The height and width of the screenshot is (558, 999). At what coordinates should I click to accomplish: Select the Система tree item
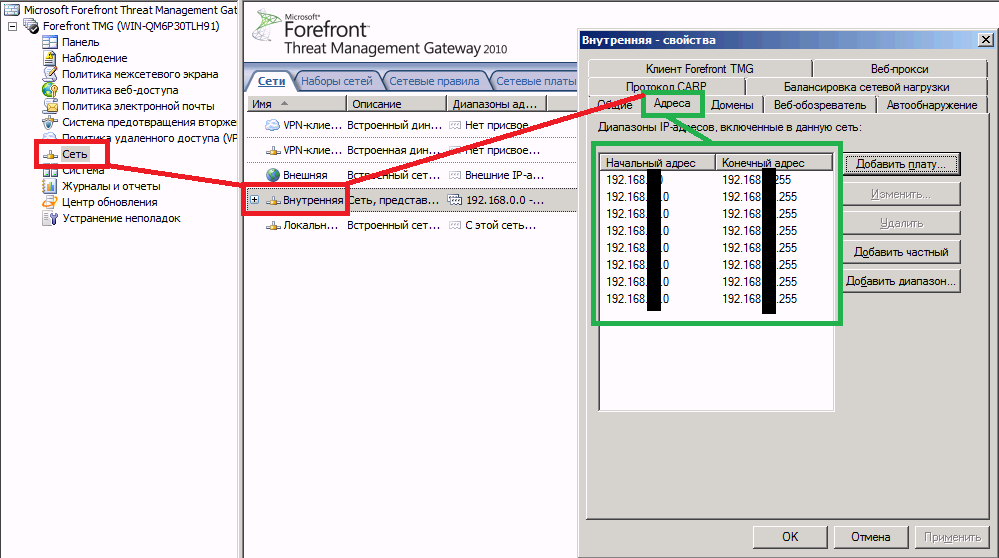[83, 171]
